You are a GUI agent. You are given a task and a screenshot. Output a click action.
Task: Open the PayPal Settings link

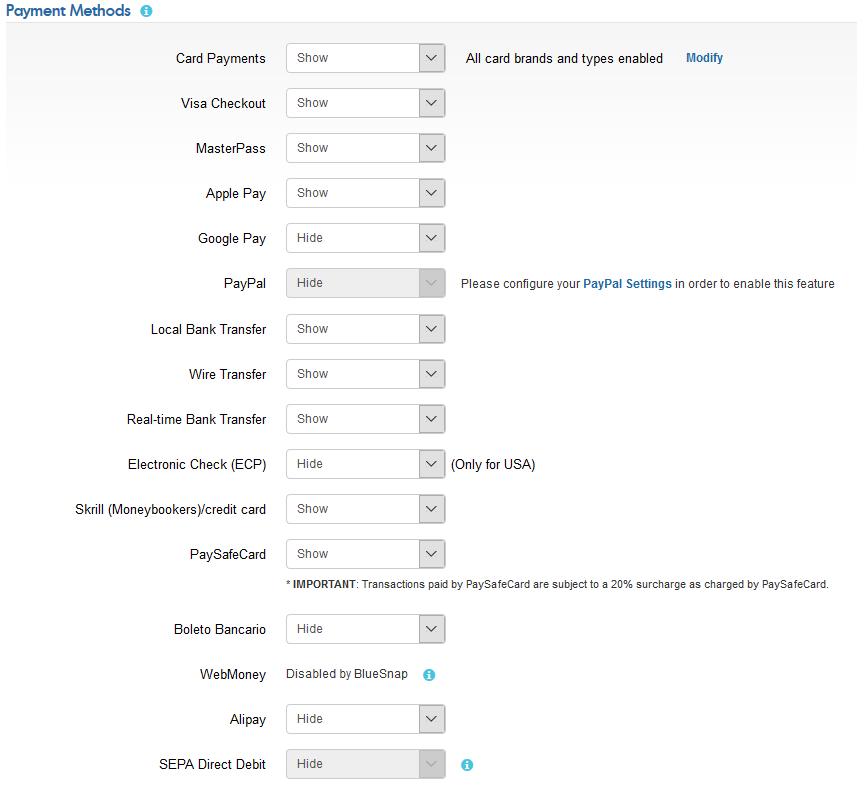pos(627,284)
